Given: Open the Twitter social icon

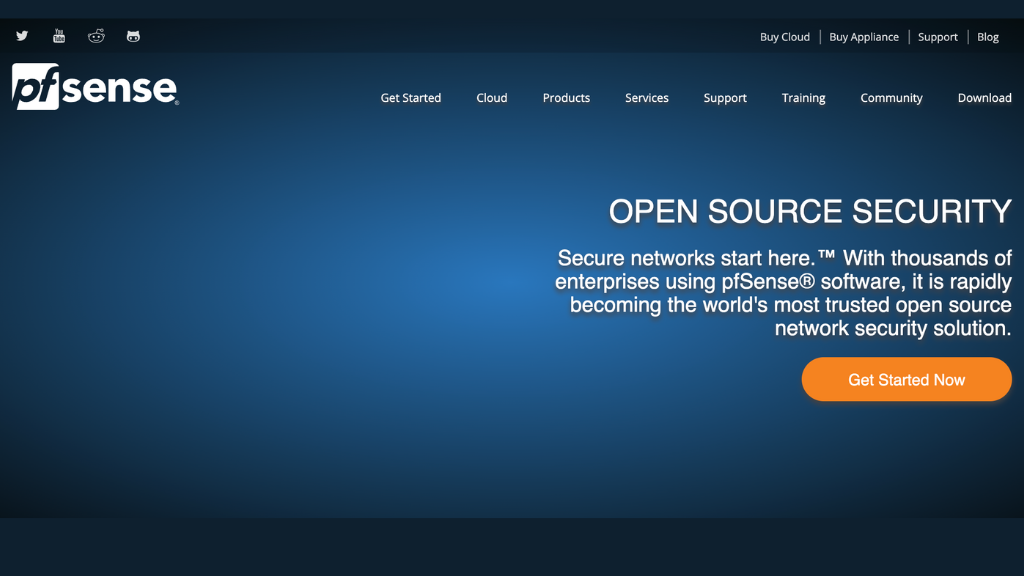Looking at the screenshot, I should pyautogui.click(x=22, y=36).
